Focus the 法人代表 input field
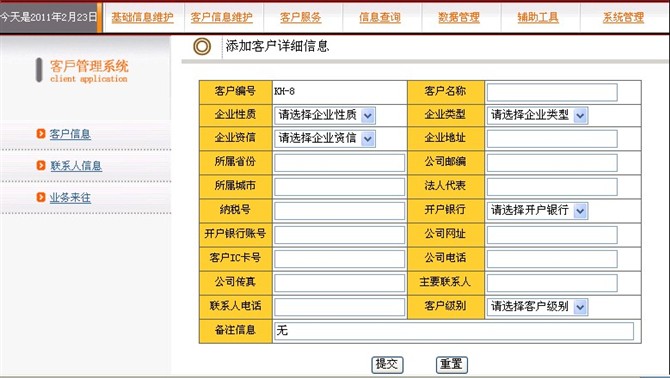This screenshot has height=378, width=670. (x=552, y=187)
